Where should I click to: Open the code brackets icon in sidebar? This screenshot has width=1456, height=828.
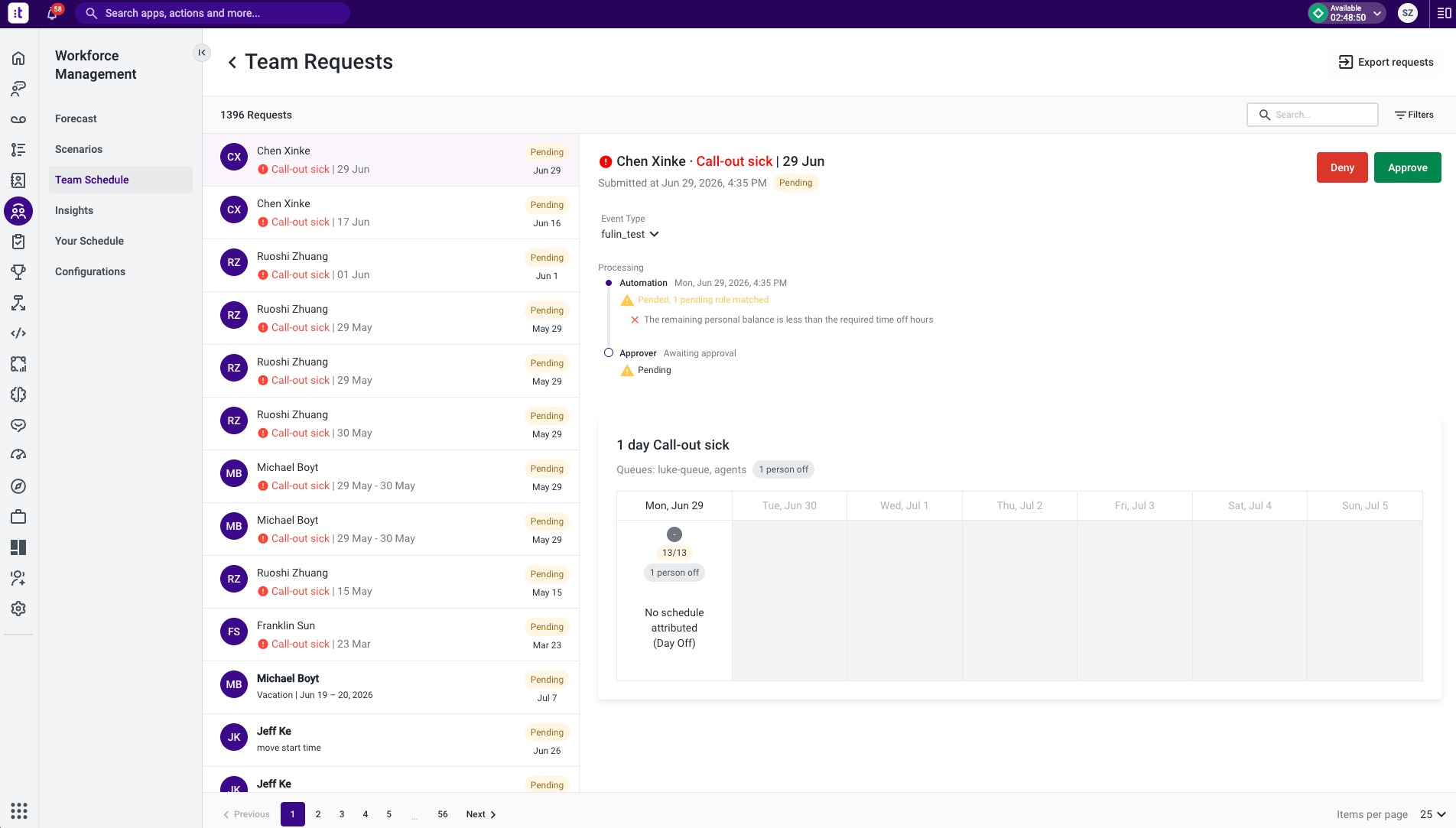pos(18,333)
